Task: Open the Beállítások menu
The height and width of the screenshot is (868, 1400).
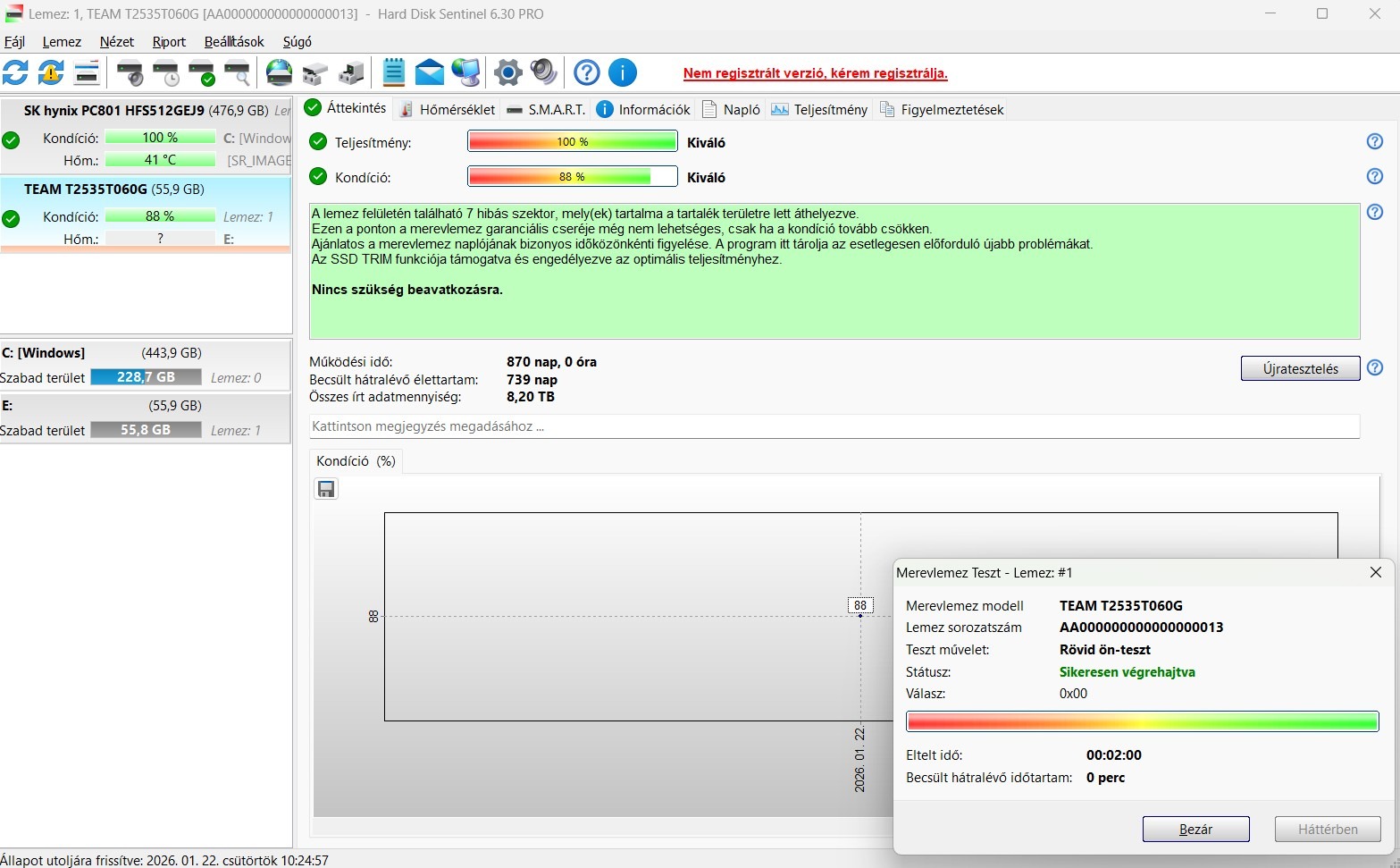Action: pos(234,42)
